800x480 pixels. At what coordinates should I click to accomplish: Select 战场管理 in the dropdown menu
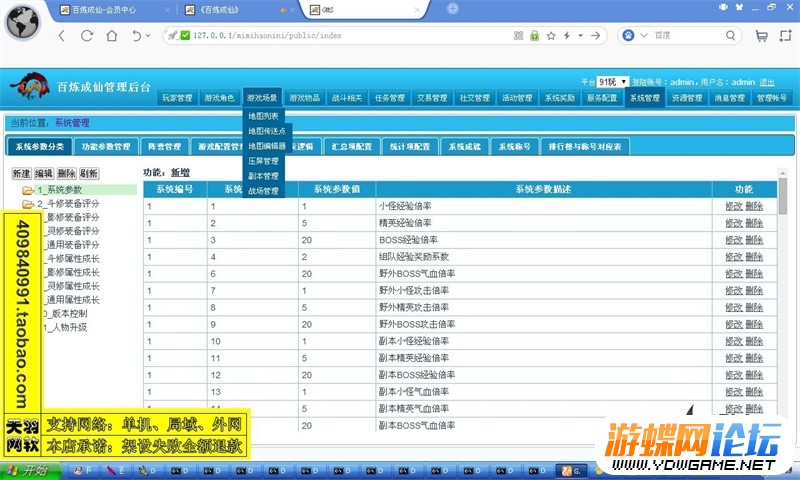click(263, 191)
